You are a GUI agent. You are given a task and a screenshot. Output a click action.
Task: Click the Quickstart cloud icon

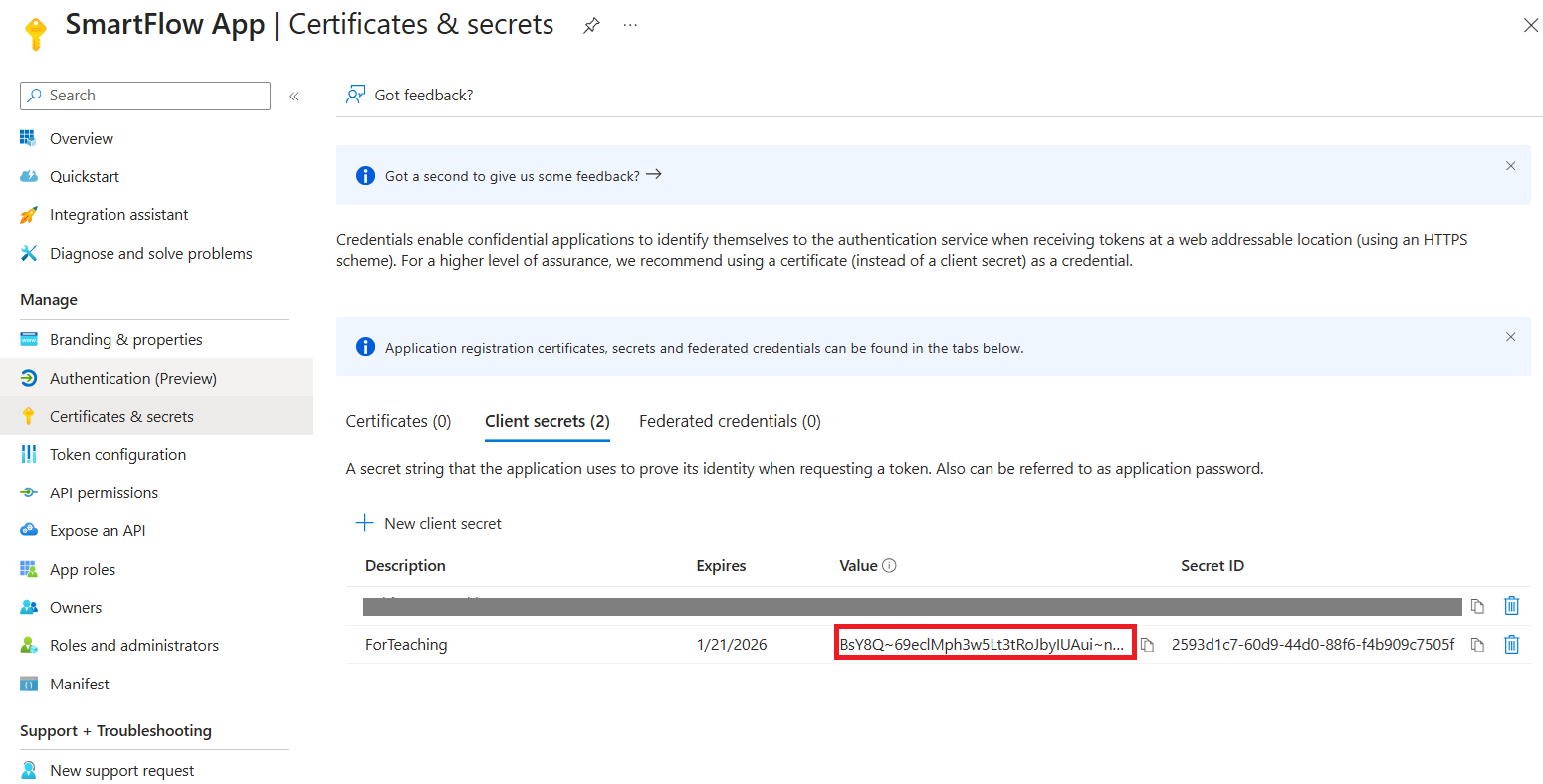click(x=29, y=176)
